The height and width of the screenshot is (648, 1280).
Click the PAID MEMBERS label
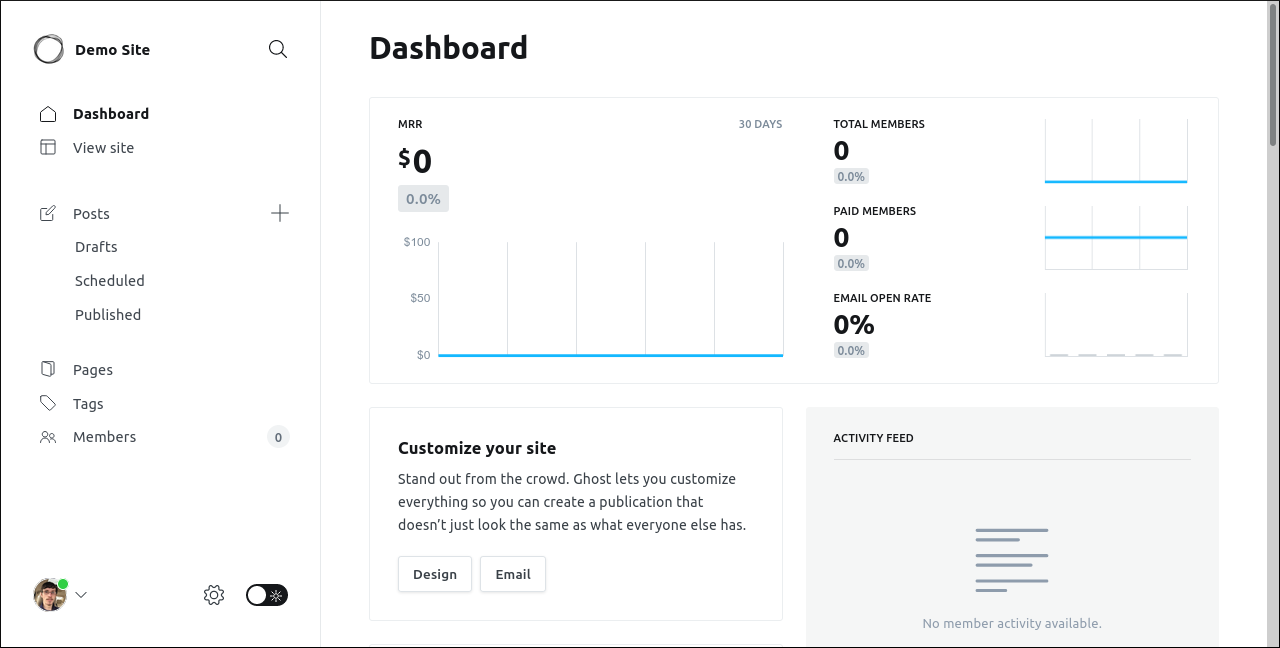click(874, 211)
